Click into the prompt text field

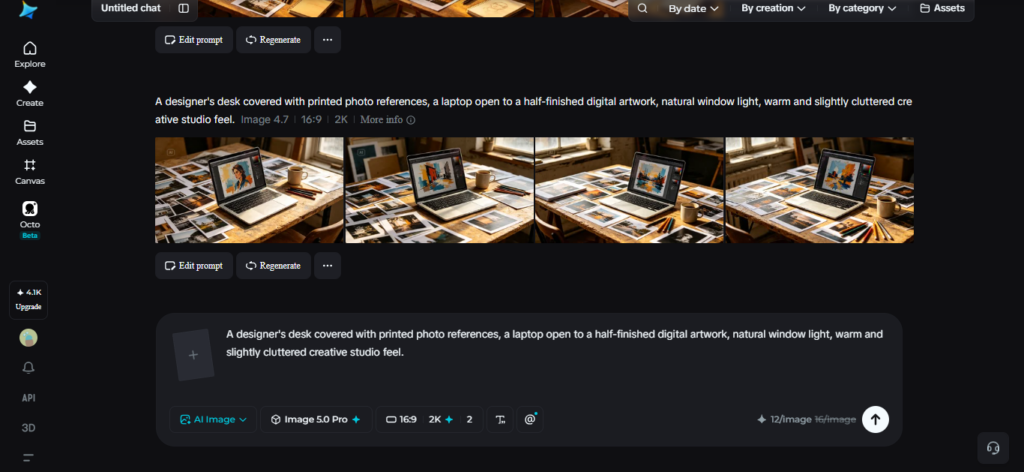555,343
